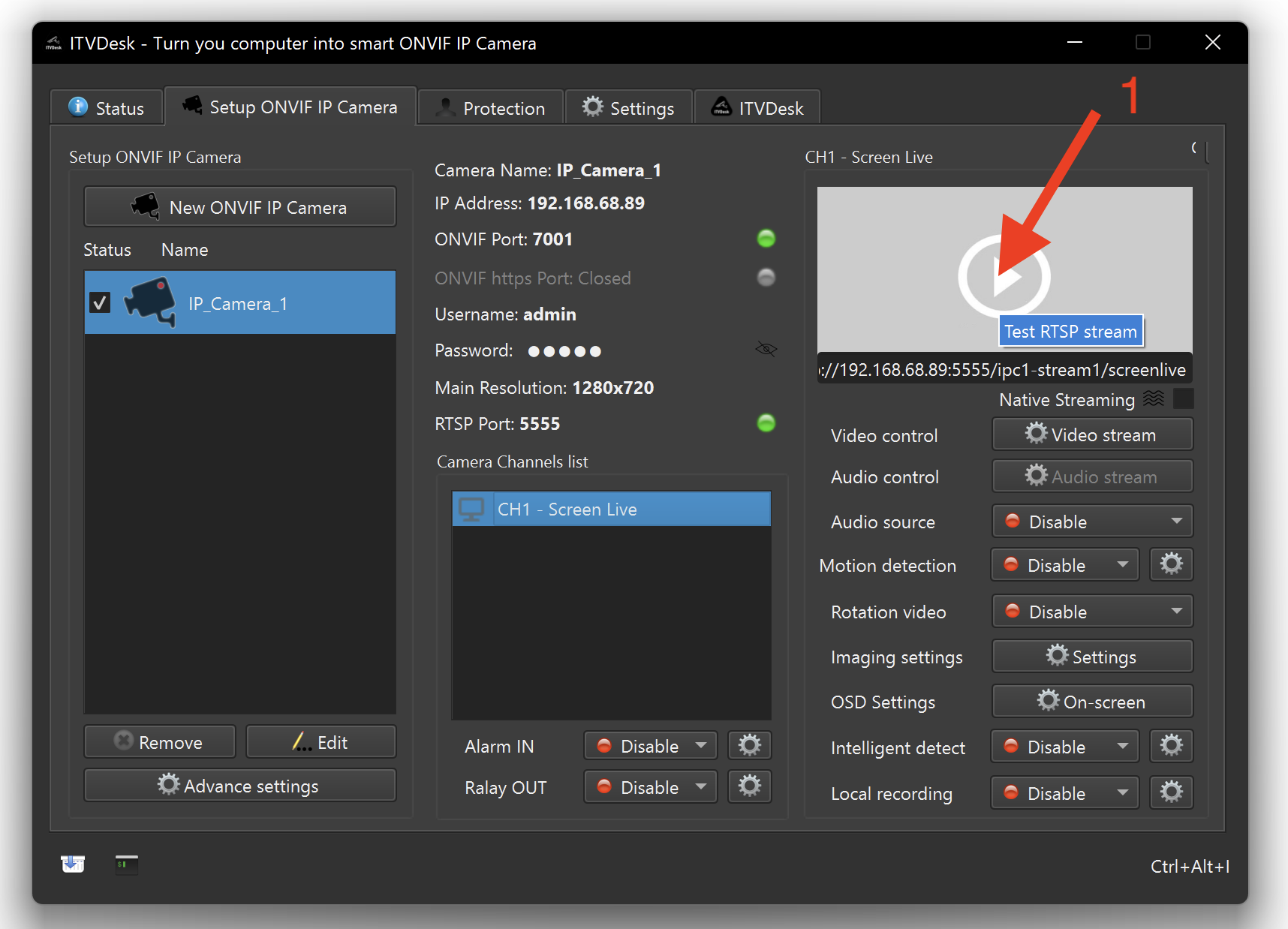Screen dimensions: 1288x929
Task: Open the Status tab
Action: tap(107, 108)
